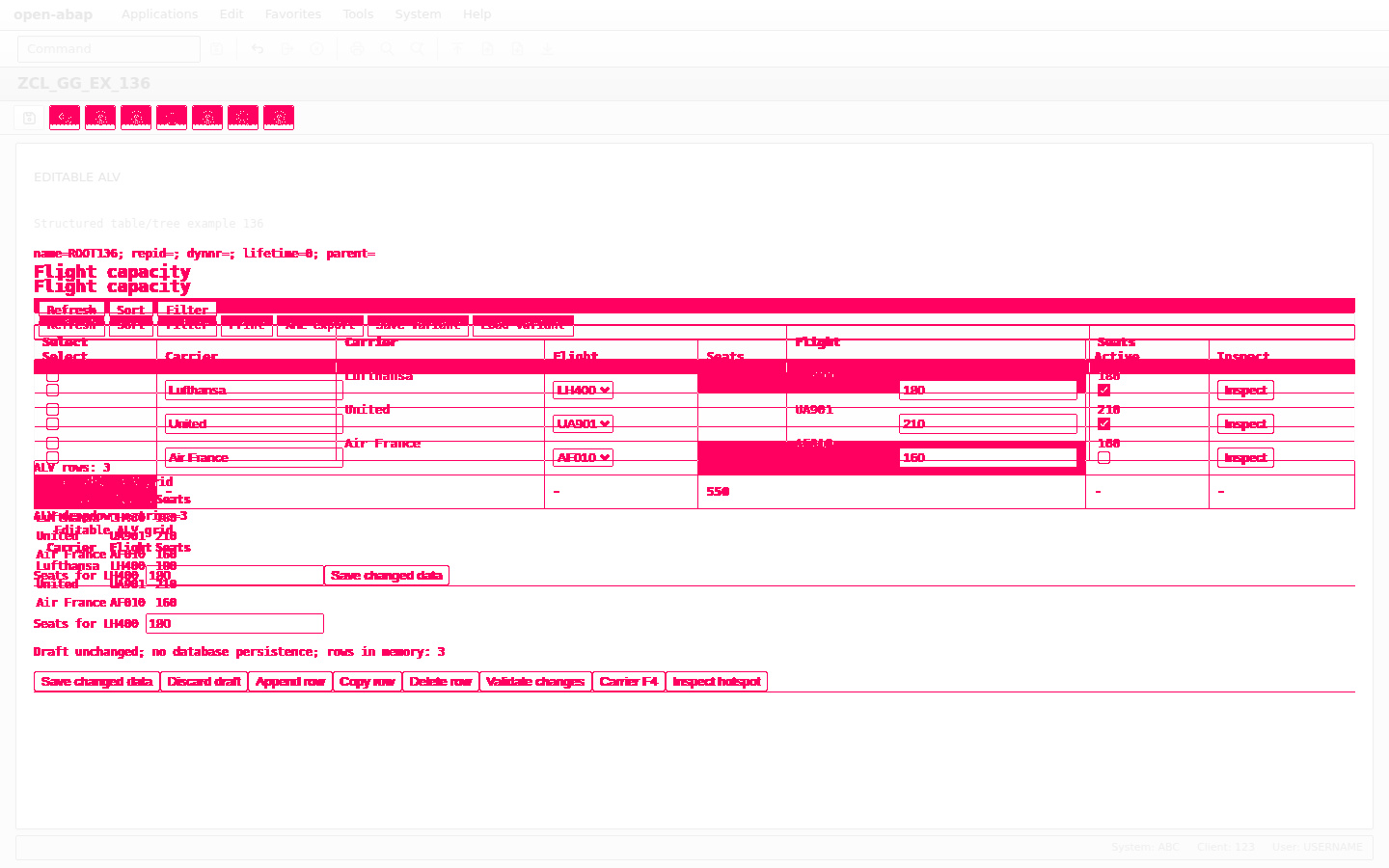1389x868 pixels.
Task: Click the Validate changes button
Action: pos(535,682)
